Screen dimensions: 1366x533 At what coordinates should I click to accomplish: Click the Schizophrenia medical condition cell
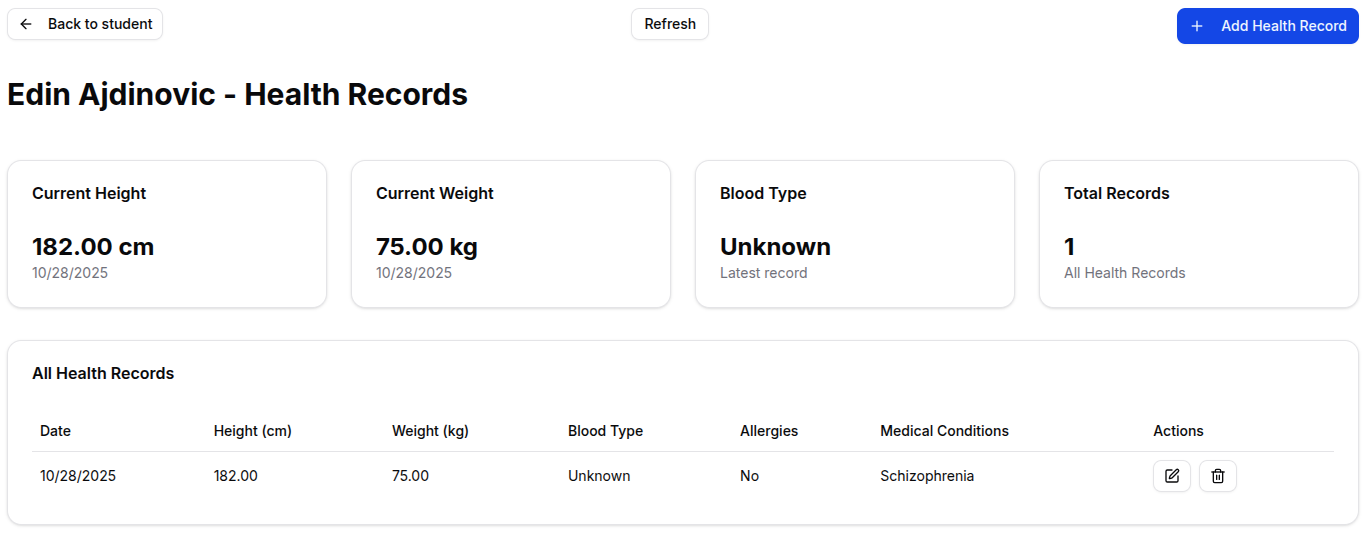pyautogui.click(x=927, y=476)
